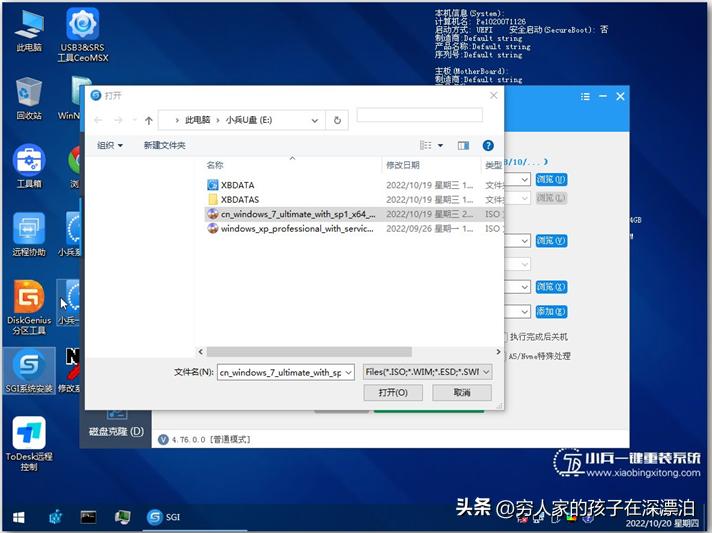This screenshot has width=712, height=533.
Task: Click the blue gear taskbar icon
Action: click(x=55, y=517)
